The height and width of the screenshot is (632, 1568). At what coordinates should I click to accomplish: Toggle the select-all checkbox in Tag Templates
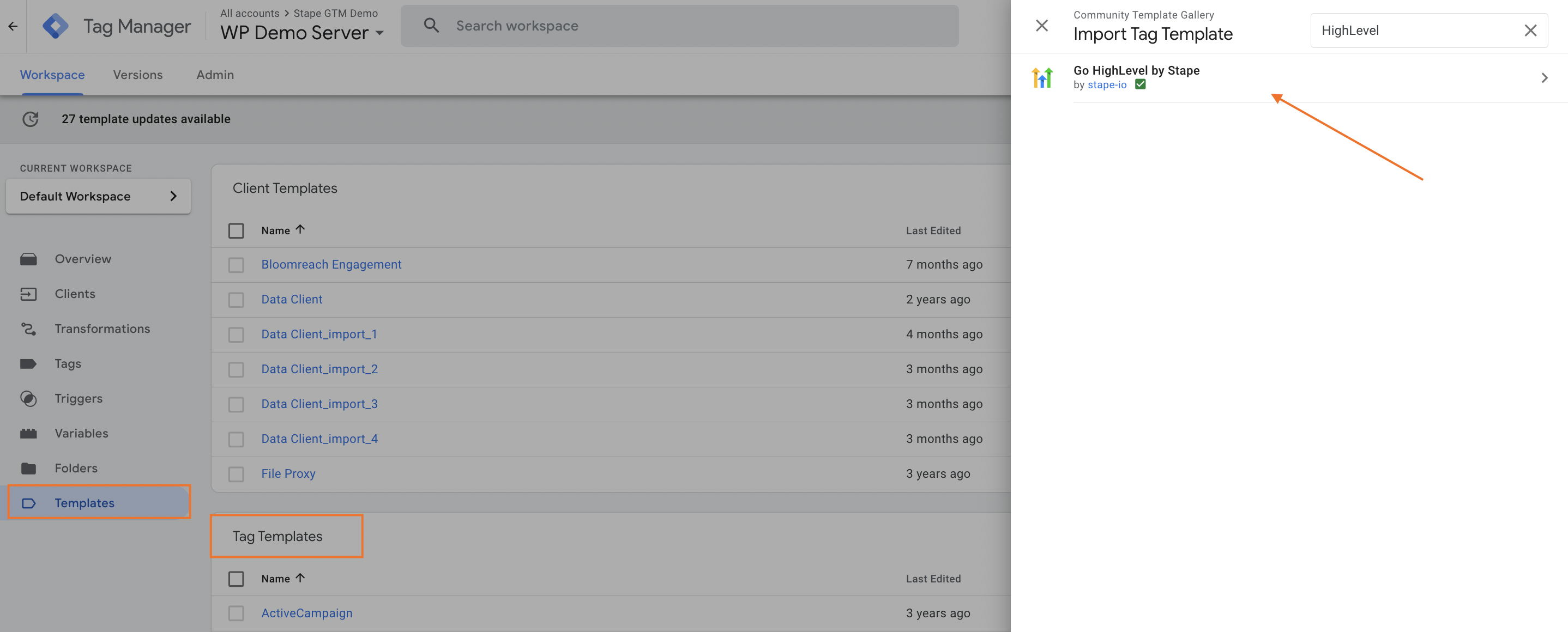[x=236, y=579]
